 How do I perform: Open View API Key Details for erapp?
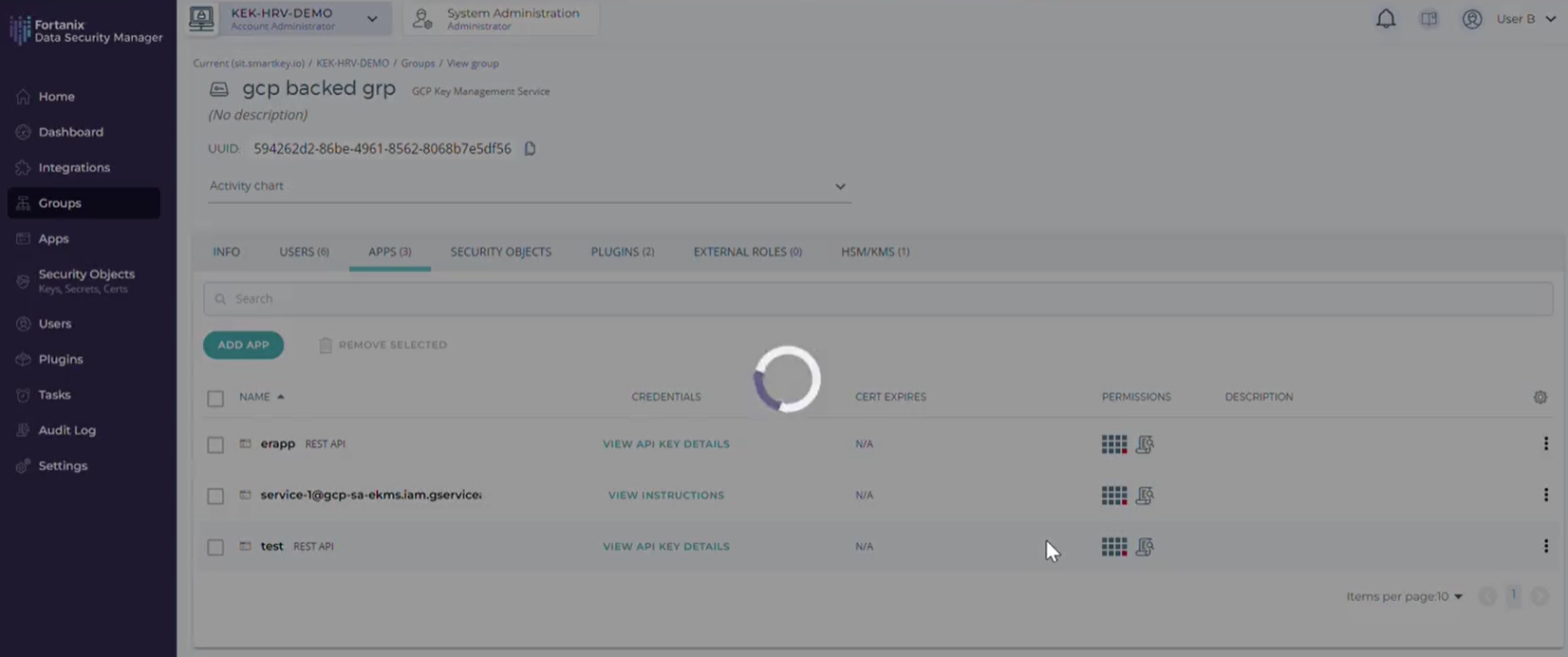pyautogui.click(x=665, y=443)
